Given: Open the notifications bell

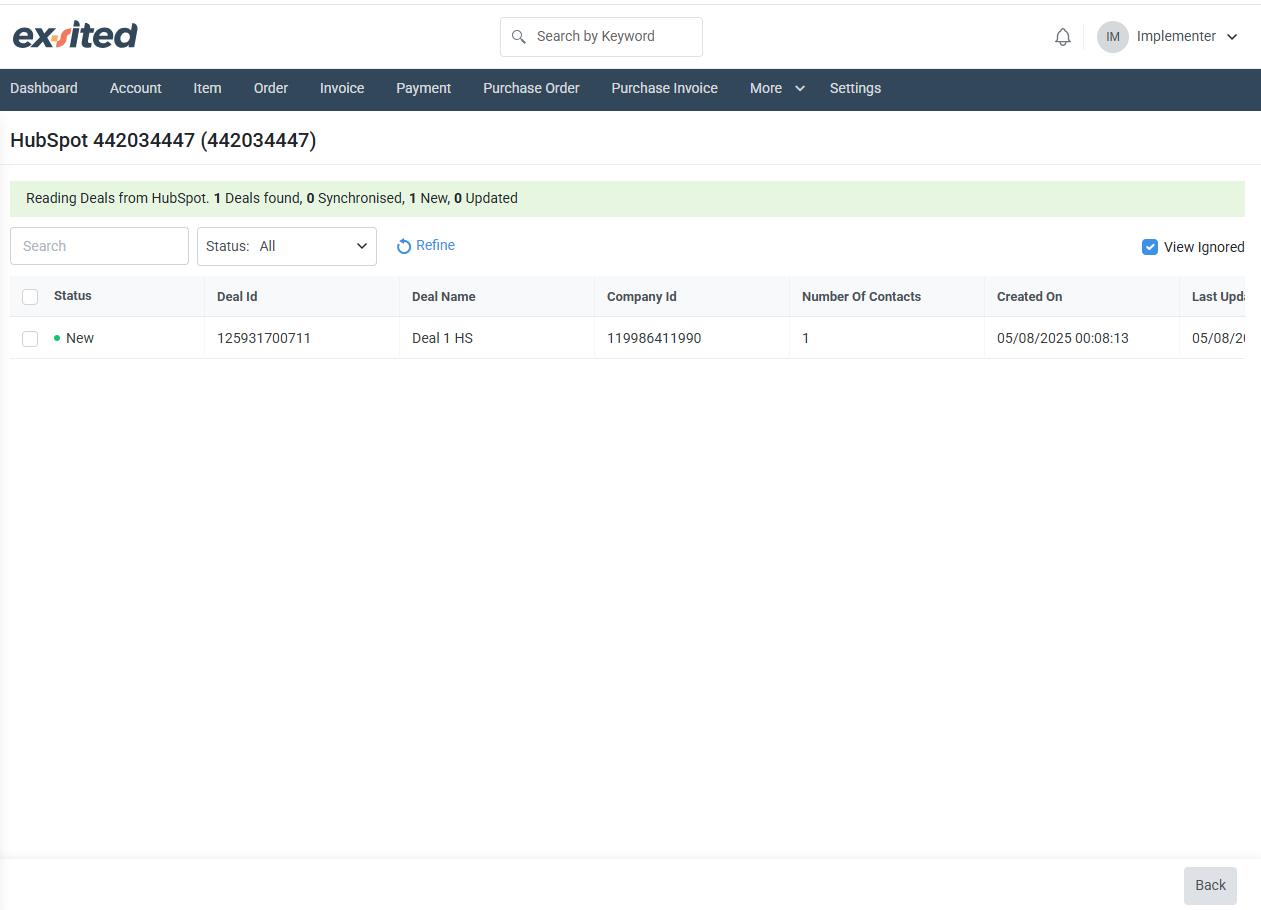Looking at the screenshot, I should click(x=1063, y=37).
